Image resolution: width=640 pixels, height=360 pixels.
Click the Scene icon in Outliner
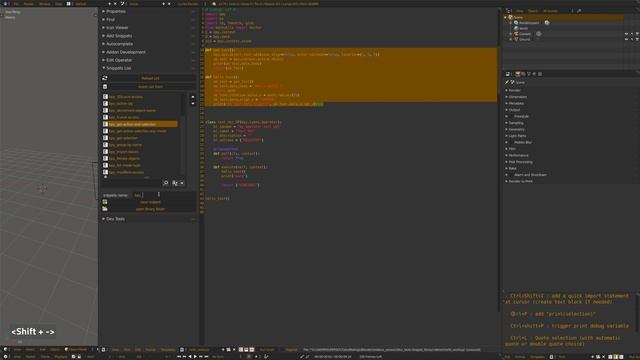coord(511,18)
